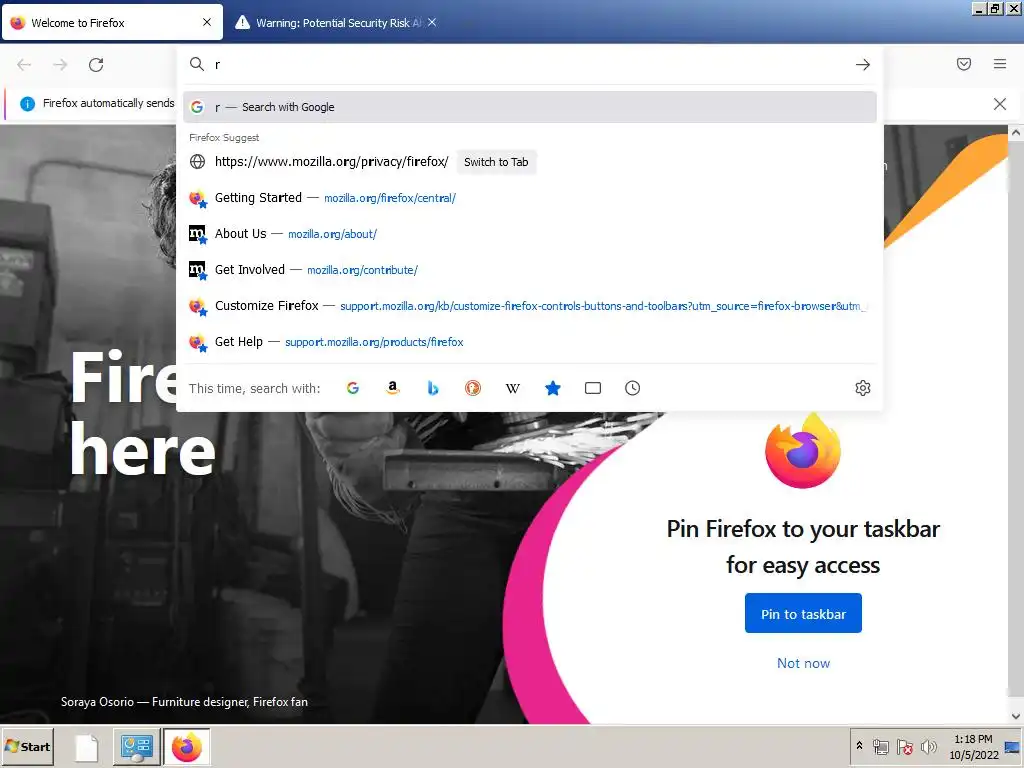The width and height of the screenshot is (1024, 768).
Task: Choose the About Us bookmark suggestion
Action: point(530,234)
